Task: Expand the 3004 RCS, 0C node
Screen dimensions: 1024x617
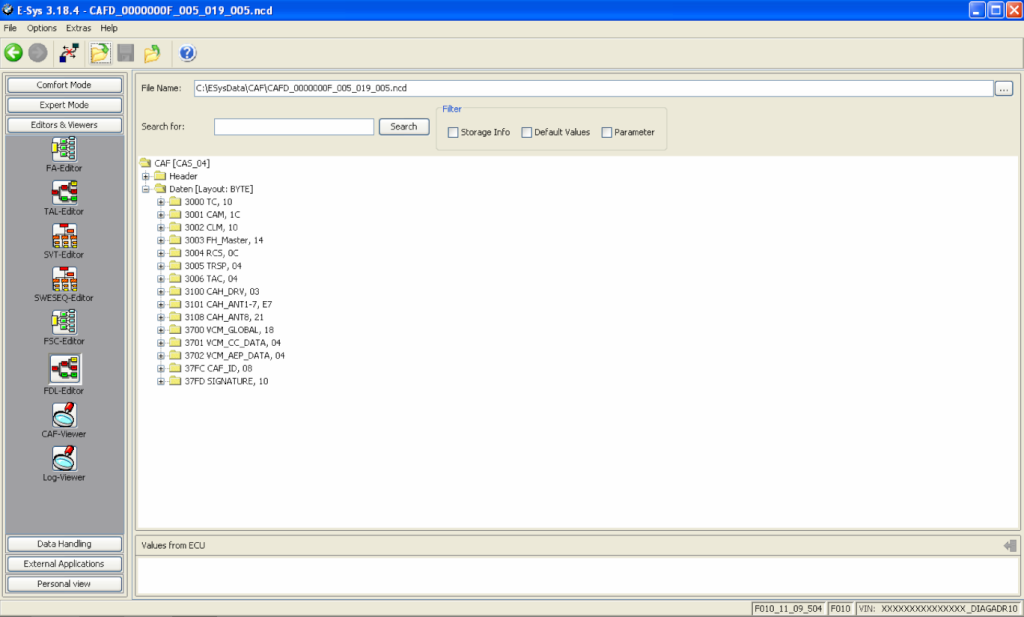Action: click(x=161, y=253)
